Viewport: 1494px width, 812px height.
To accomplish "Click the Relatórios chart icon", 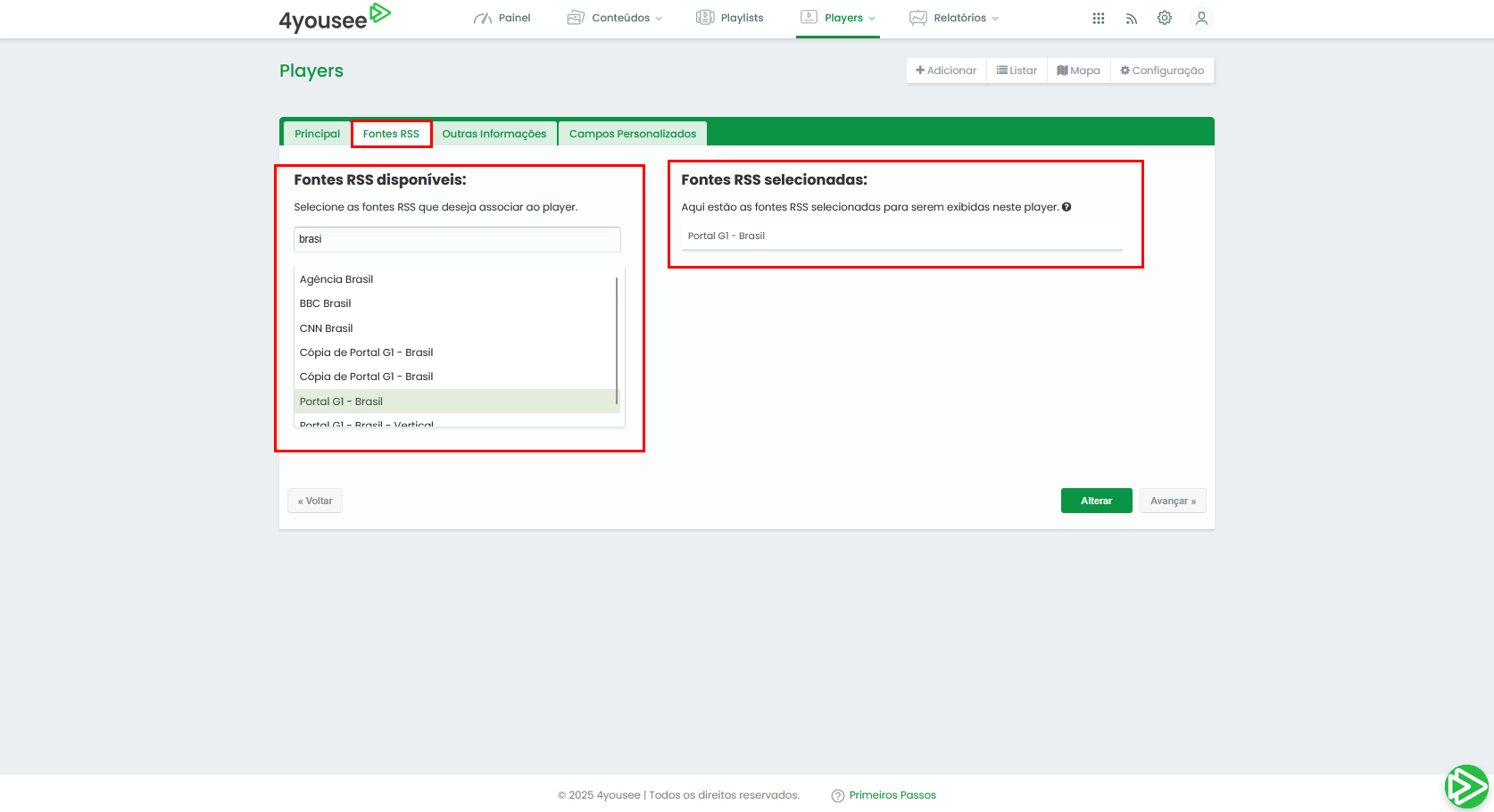I will click(917, 18).
